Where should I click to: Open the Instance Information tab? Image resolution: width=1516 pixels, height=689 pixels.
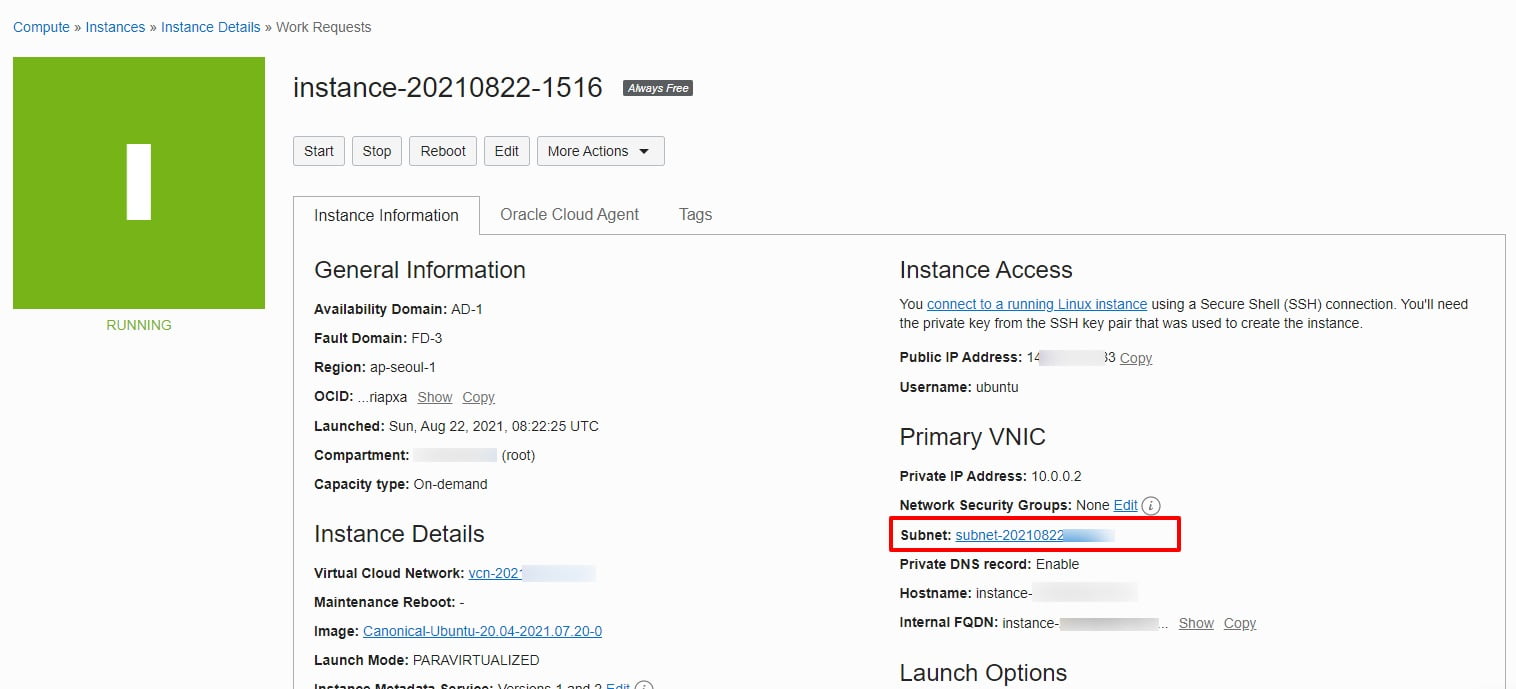point(386,215)
